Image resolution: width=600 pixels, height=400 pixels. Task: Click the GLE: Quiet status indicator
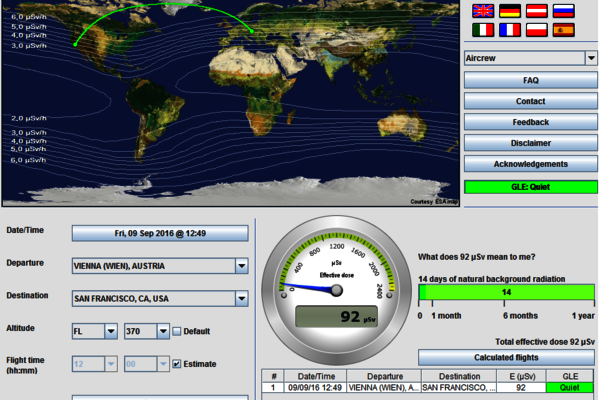[531, 187]
